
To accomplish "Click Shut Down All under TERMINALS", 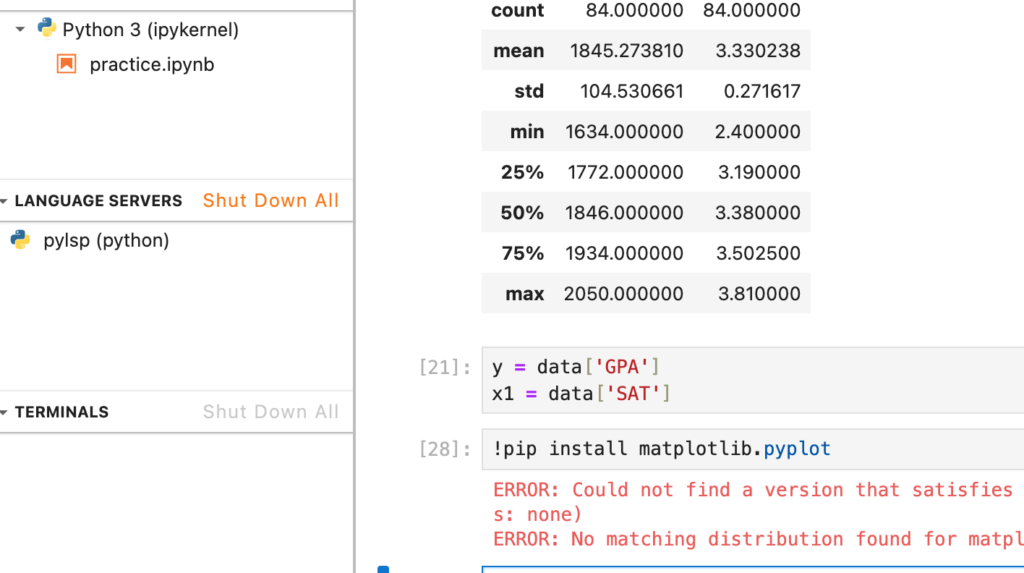I will 270,412.
